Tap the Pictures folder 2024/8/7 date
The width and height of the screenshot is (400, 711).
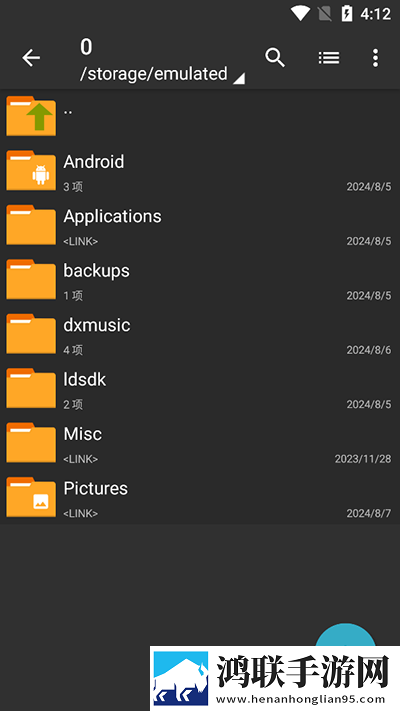(x=369, y=513)
